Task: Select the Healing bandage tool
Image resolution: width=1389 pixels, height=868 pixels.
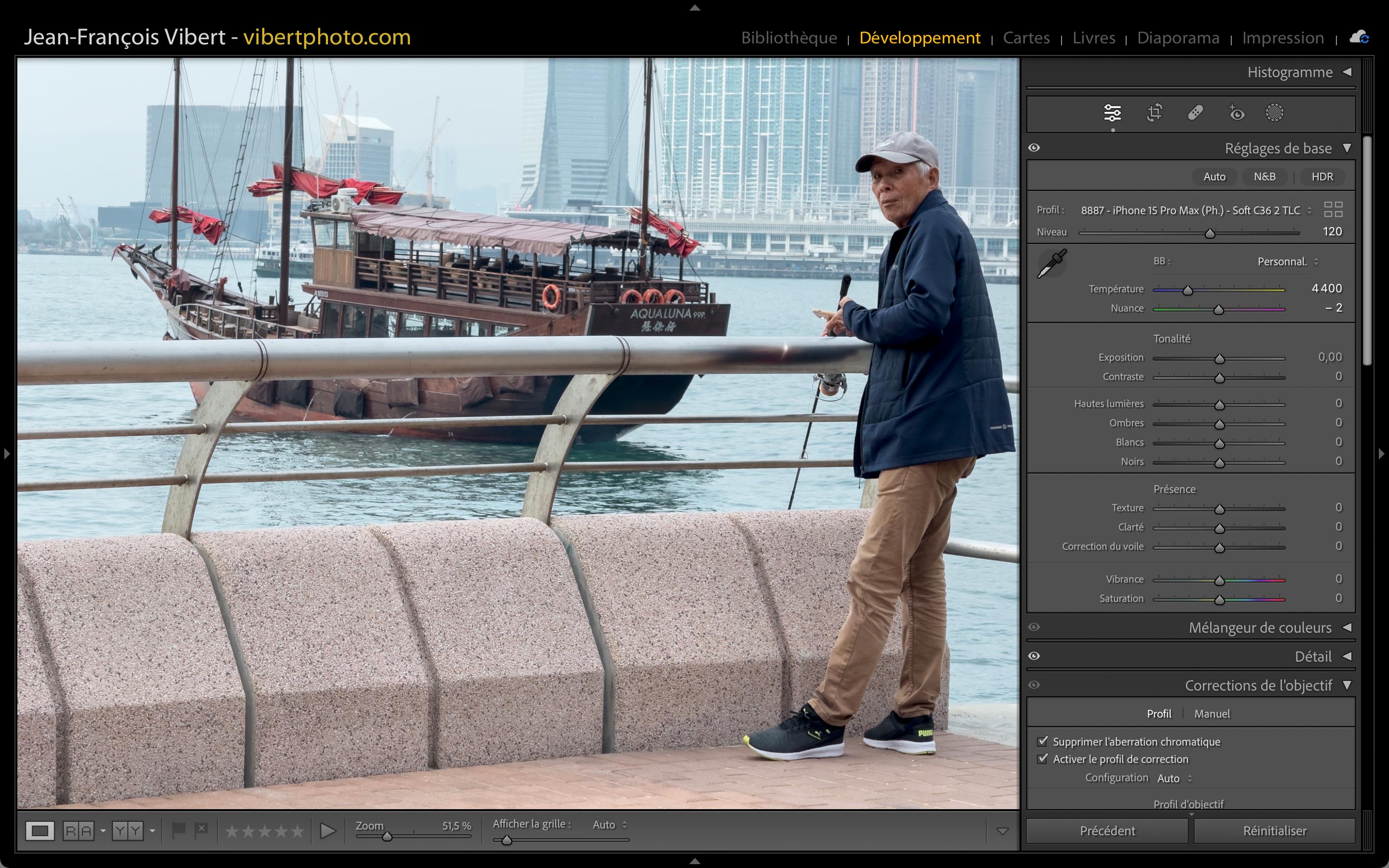Action: tap(1196, 112)
